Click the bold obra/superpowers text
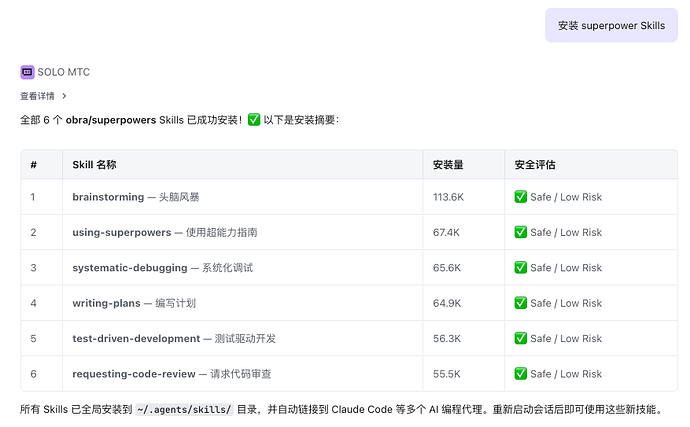690x427 pixels. click(111, 120)
